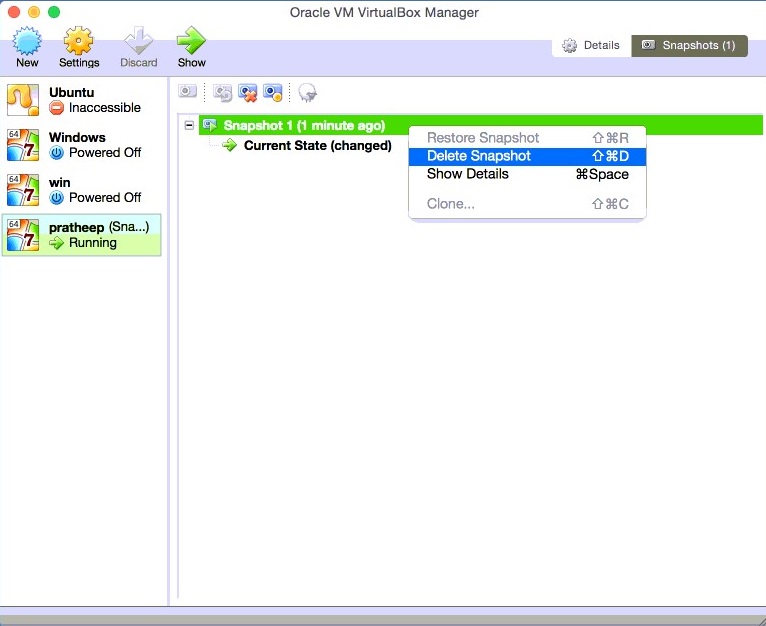Screen dimensions: 766x626
Task: Choose Restore Snapshot from context menu
Action: click(x=527, y=138)
